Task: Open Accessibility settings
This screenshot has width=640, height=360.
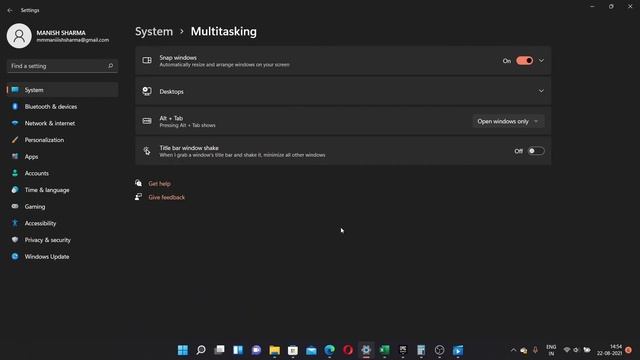Action: point(62,223)
